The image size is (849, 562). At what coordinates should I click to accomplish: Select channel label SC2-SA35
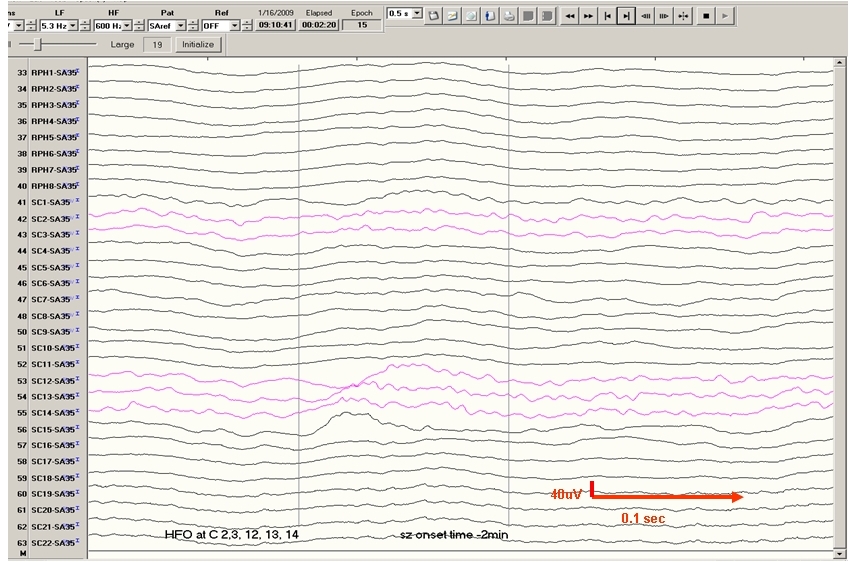(53, 218)
